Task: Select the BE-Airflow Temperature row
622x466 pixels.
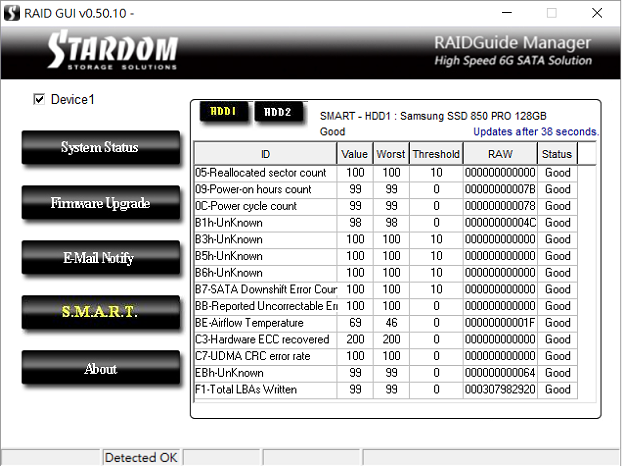Action: pyautogui.click(x=265, y=323)
